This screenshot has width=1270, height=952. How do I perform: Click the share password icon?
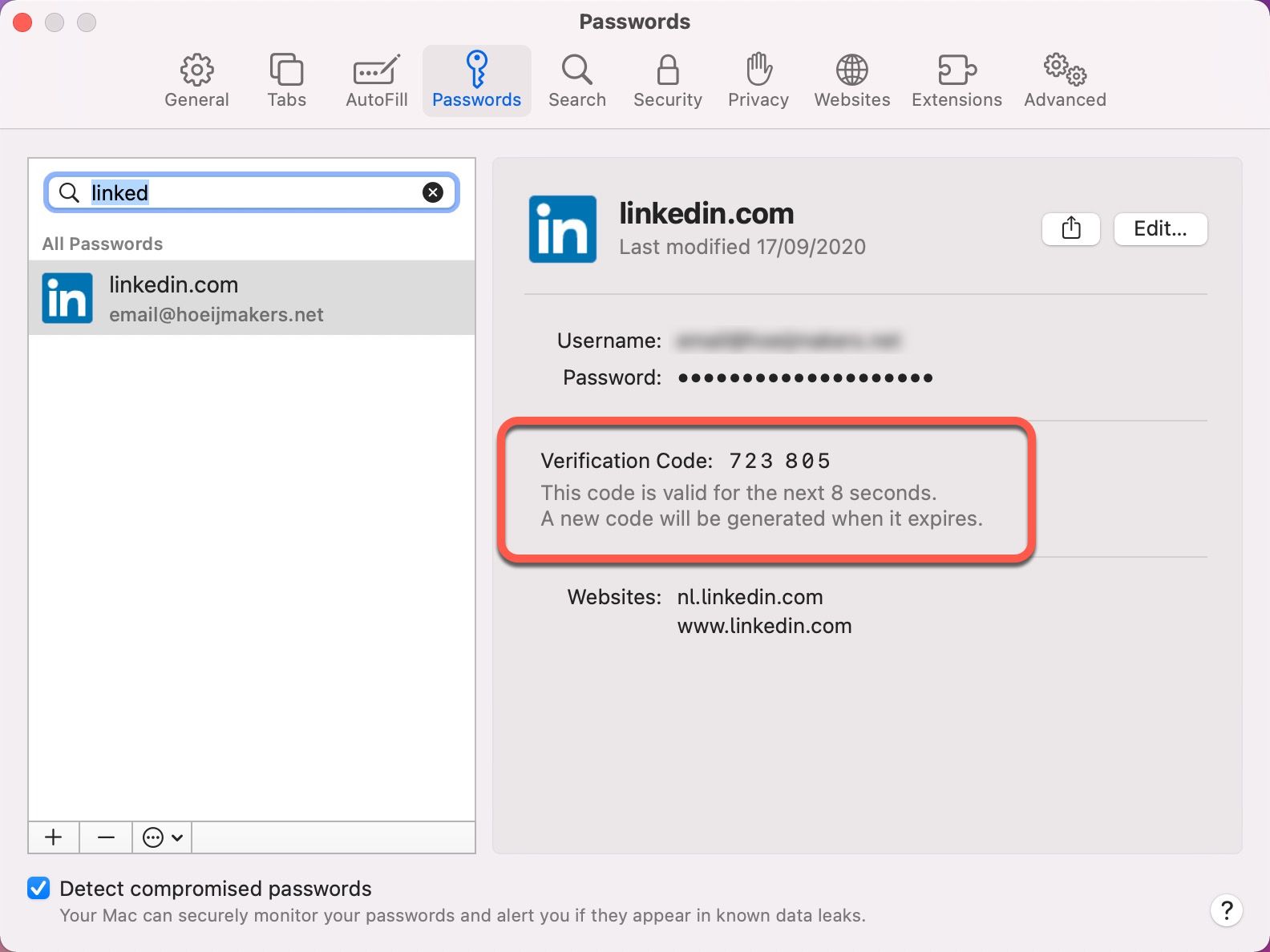point(1070,229)
